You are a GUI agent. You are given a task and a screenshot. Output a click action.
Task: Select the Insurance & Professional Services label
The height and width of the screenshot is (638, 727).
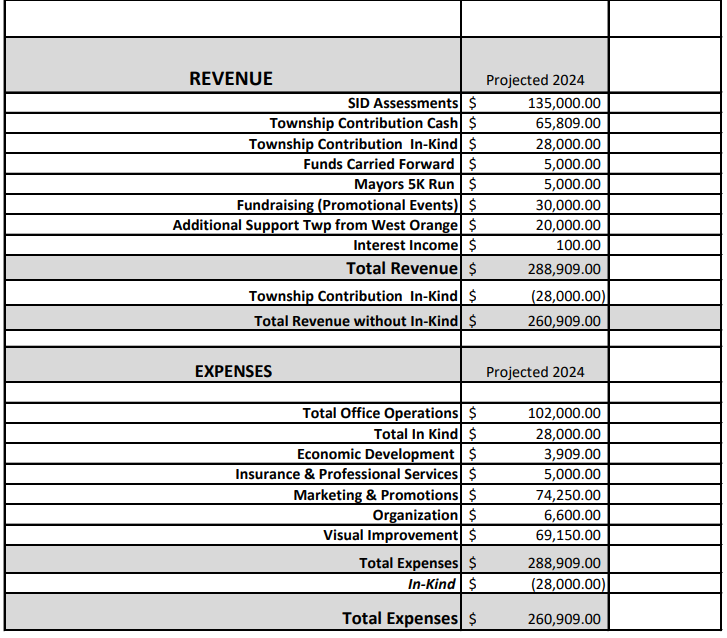click(346, 474)
